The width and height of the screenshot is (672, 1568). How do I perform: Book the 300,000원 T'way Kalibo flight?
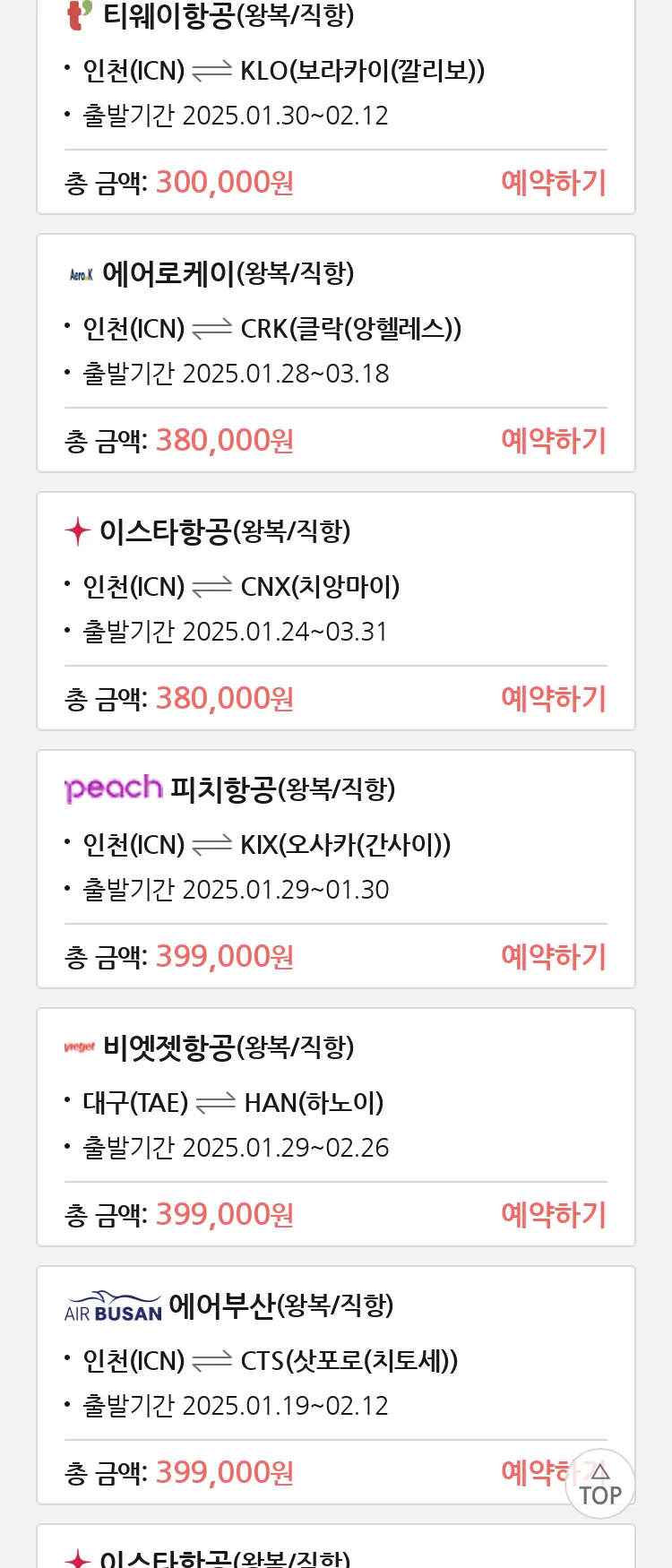554,183
